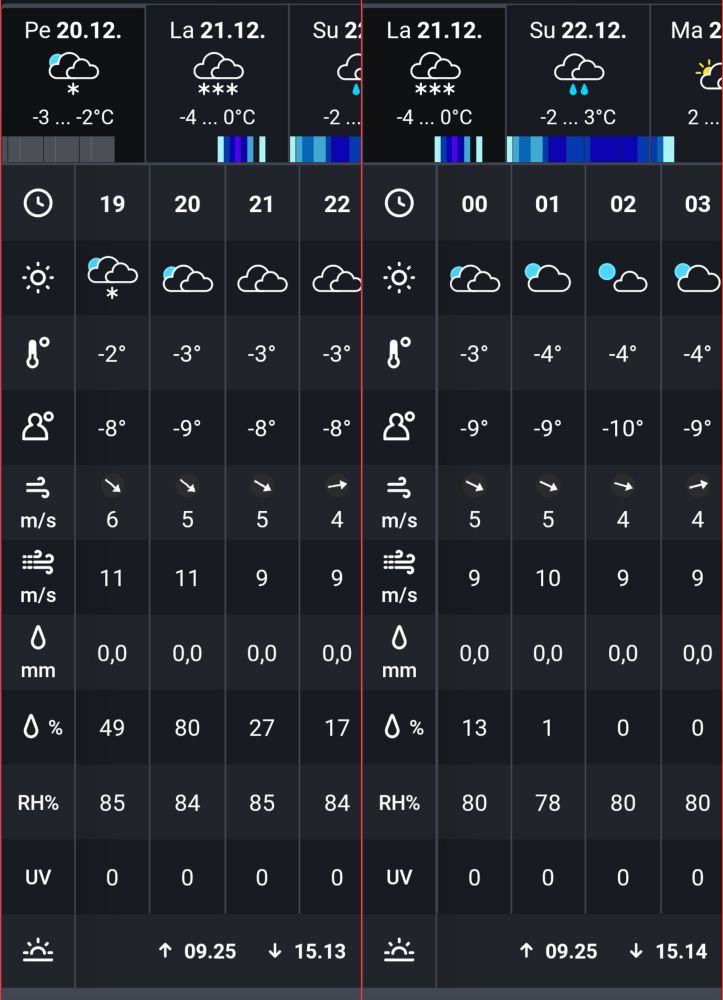Viewport: 723px width, 1000px height.
Task: Tap the wind speed m/s icon beside value 6
Action: 38,504
